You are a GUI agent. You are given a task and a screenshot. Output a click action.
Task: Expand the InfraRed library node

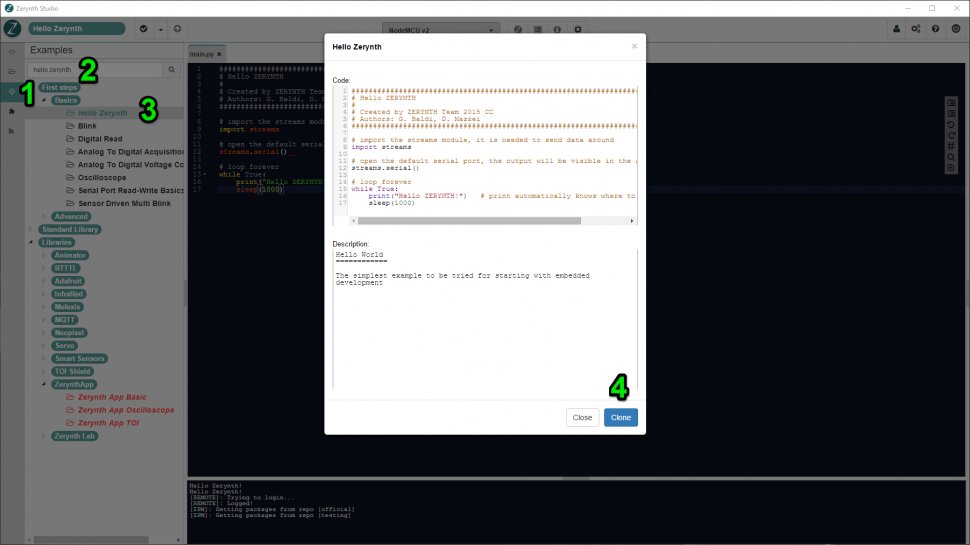click(x=44, y=294)
